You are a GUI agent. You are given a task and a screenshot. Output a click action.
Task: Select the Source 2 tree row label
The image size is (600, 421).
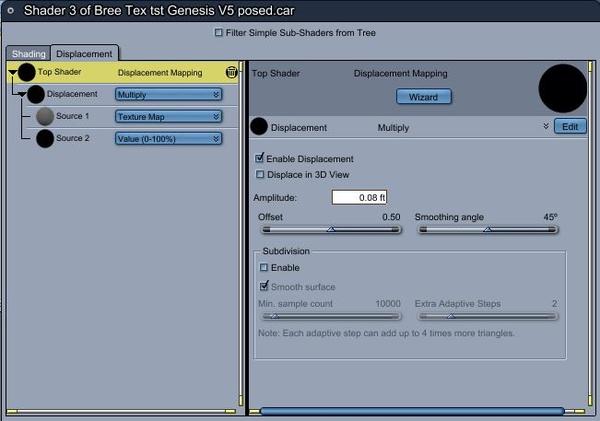point(72,138)
